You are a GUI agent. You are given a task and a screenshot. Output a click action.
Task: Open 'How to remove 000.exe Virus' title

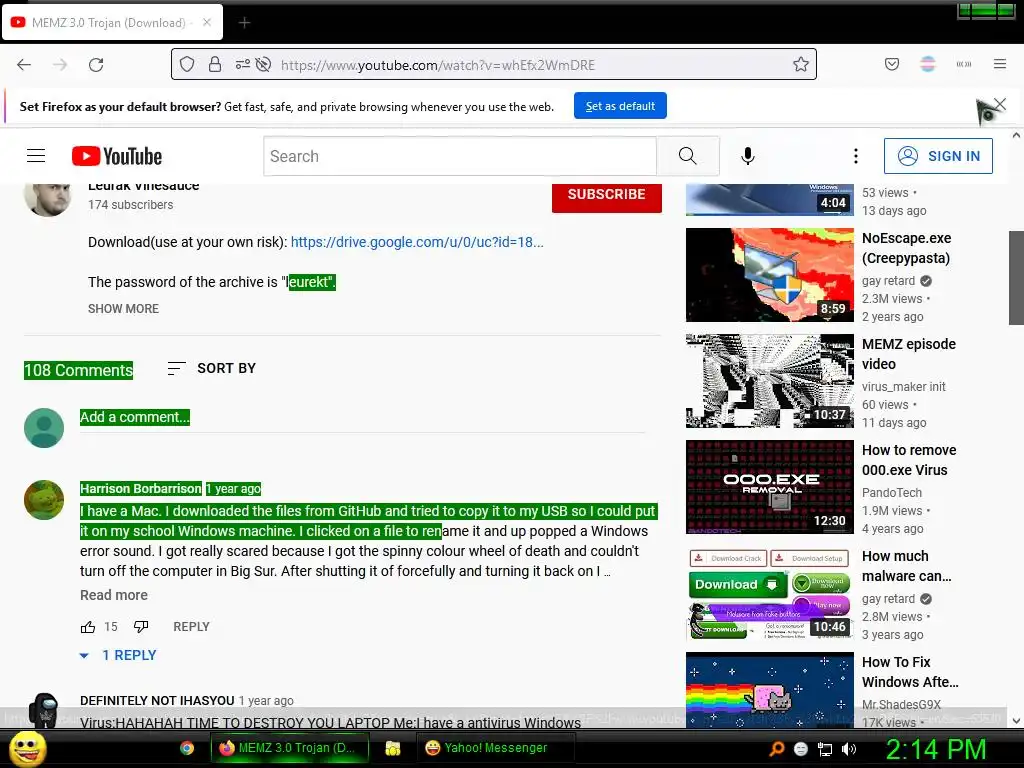click(x=909, y=460)
